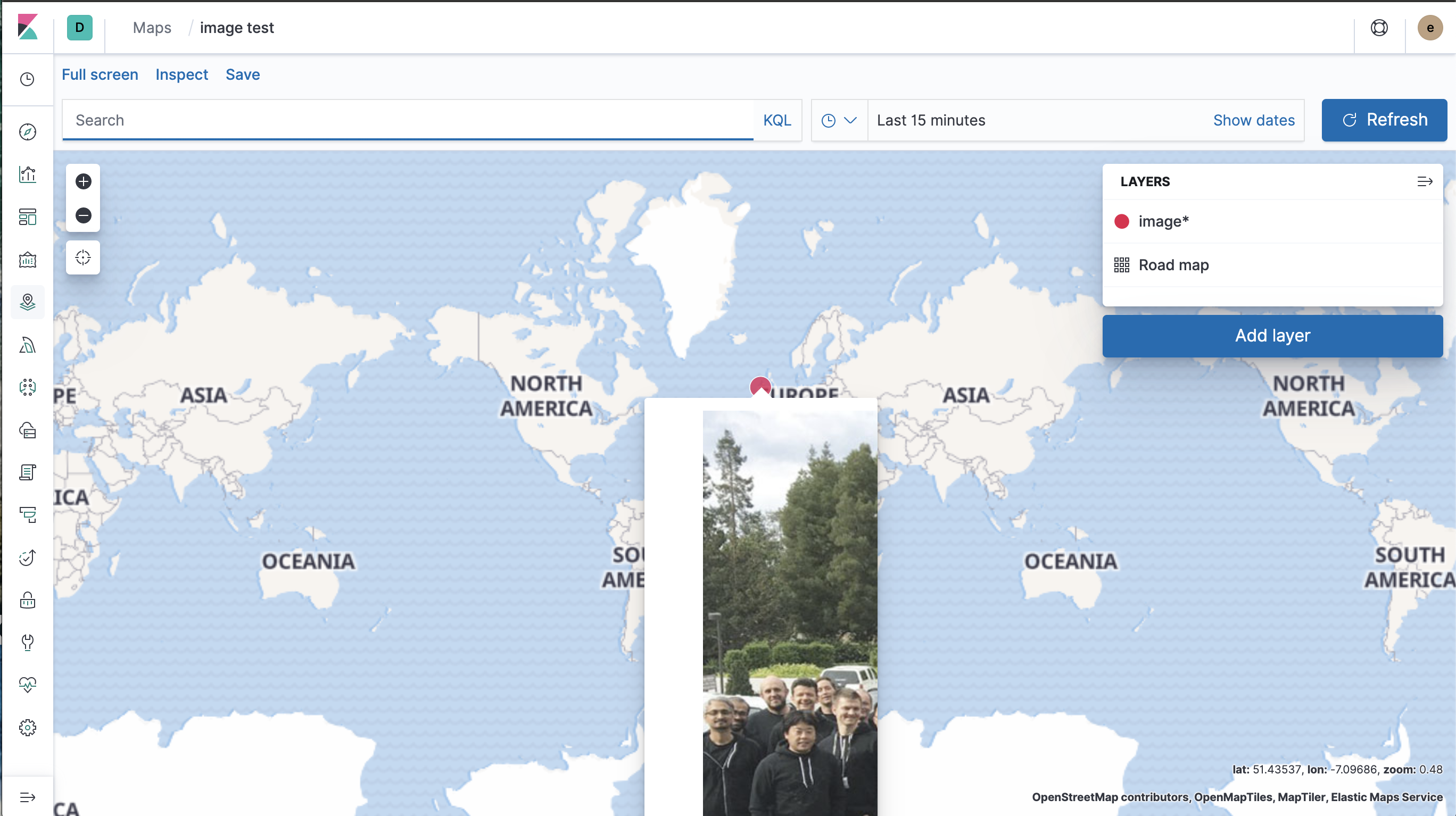Click the map zoom in button
Viewport: 1456px width, 816px height.
(83, 181)
